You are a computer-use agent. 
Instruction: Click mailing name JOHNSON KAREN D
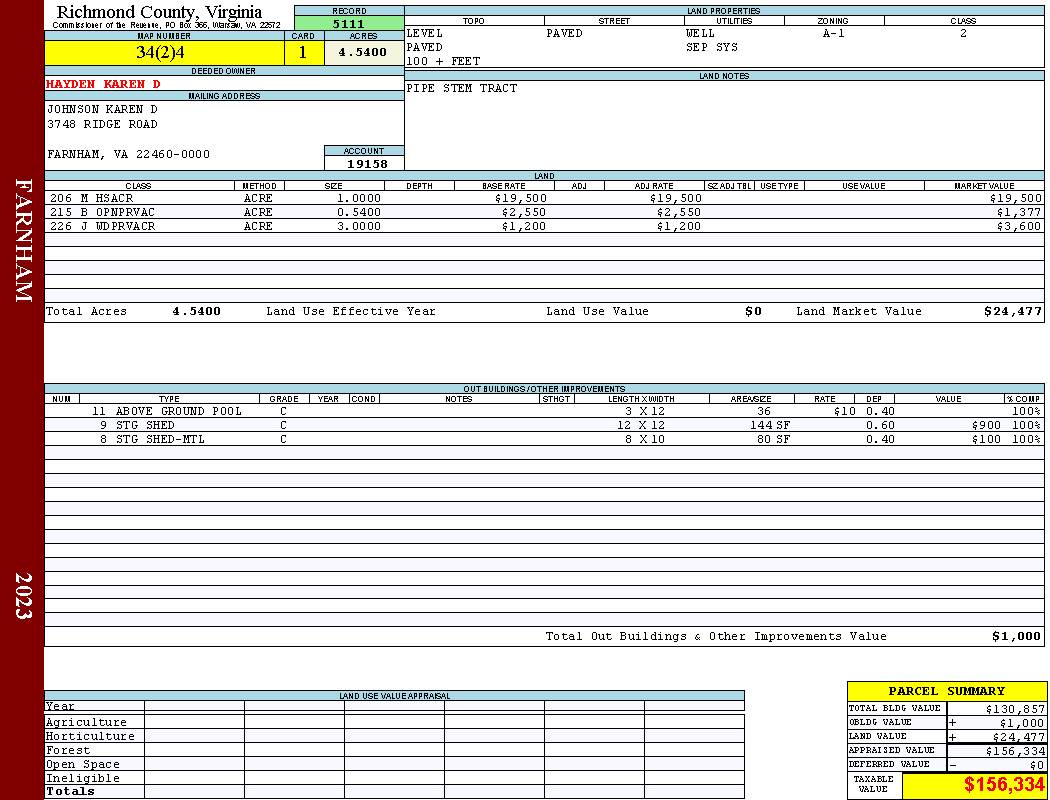click(x=102, y=109)
